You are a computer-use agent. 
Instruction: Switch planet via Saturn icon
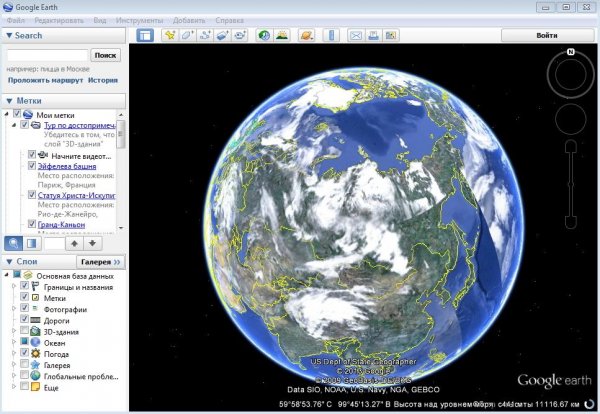coord(307,35)
